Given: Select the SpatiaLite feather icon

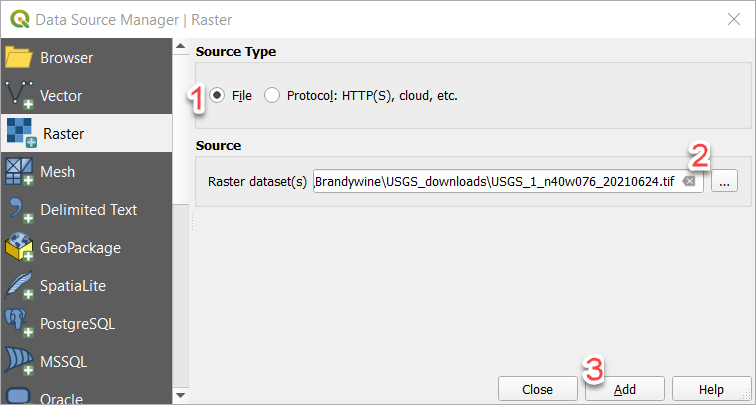Looking at the screenshot, I should tap(20, 285).
